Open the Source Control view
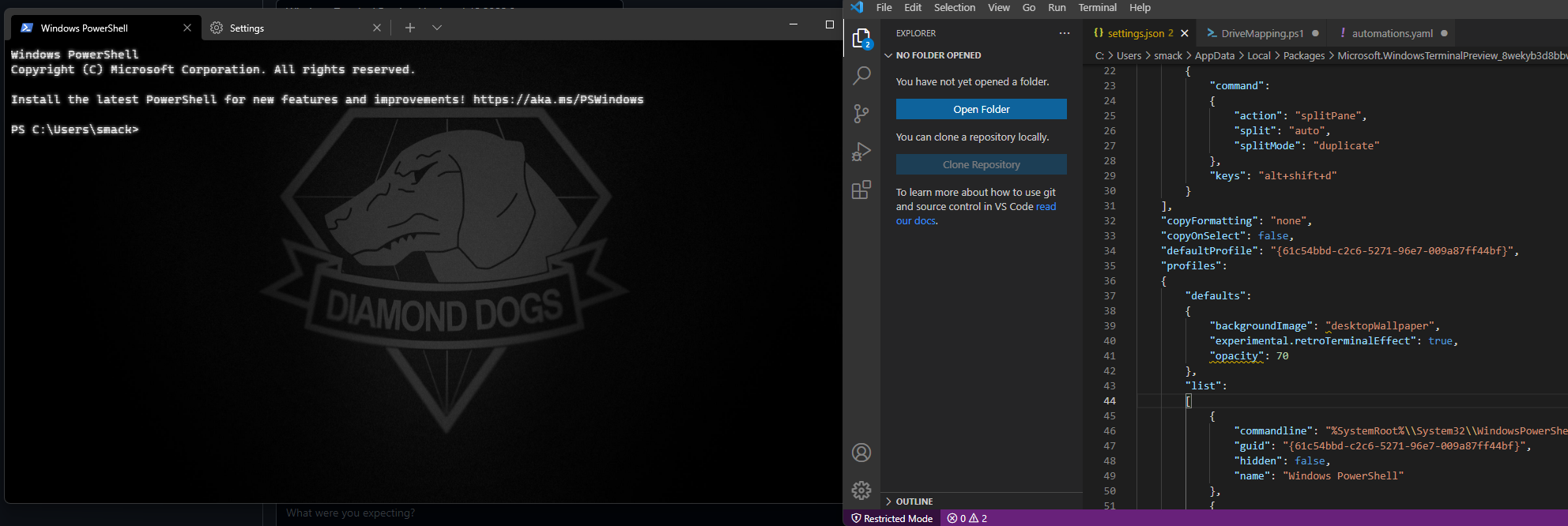1568x526 pixels. (861, 114)
